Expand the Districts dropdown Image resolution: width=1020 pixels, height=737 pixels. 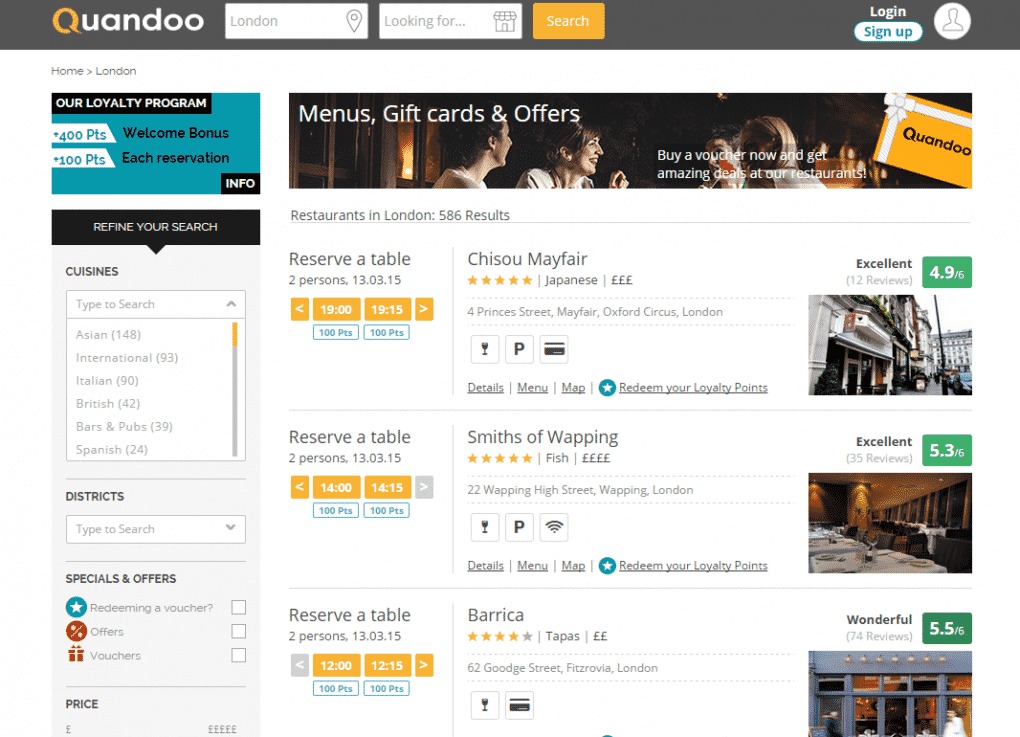click(x=155, y=529)
